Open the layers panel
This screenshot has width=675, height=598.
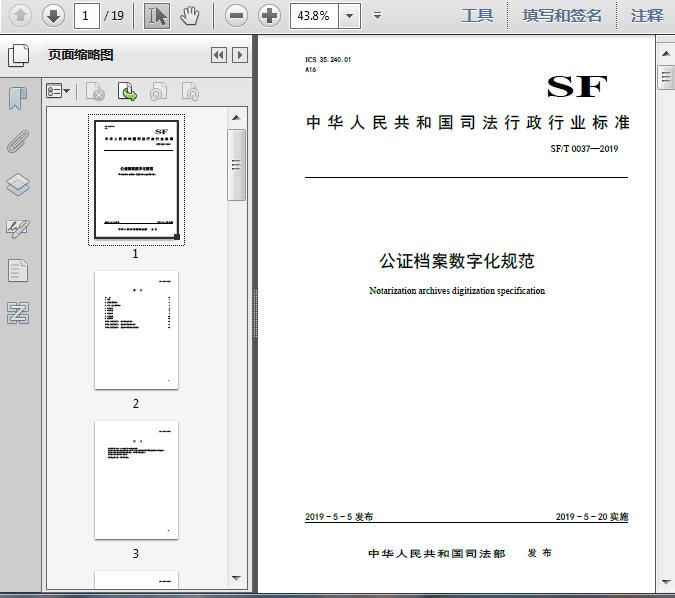pos(18,185)
